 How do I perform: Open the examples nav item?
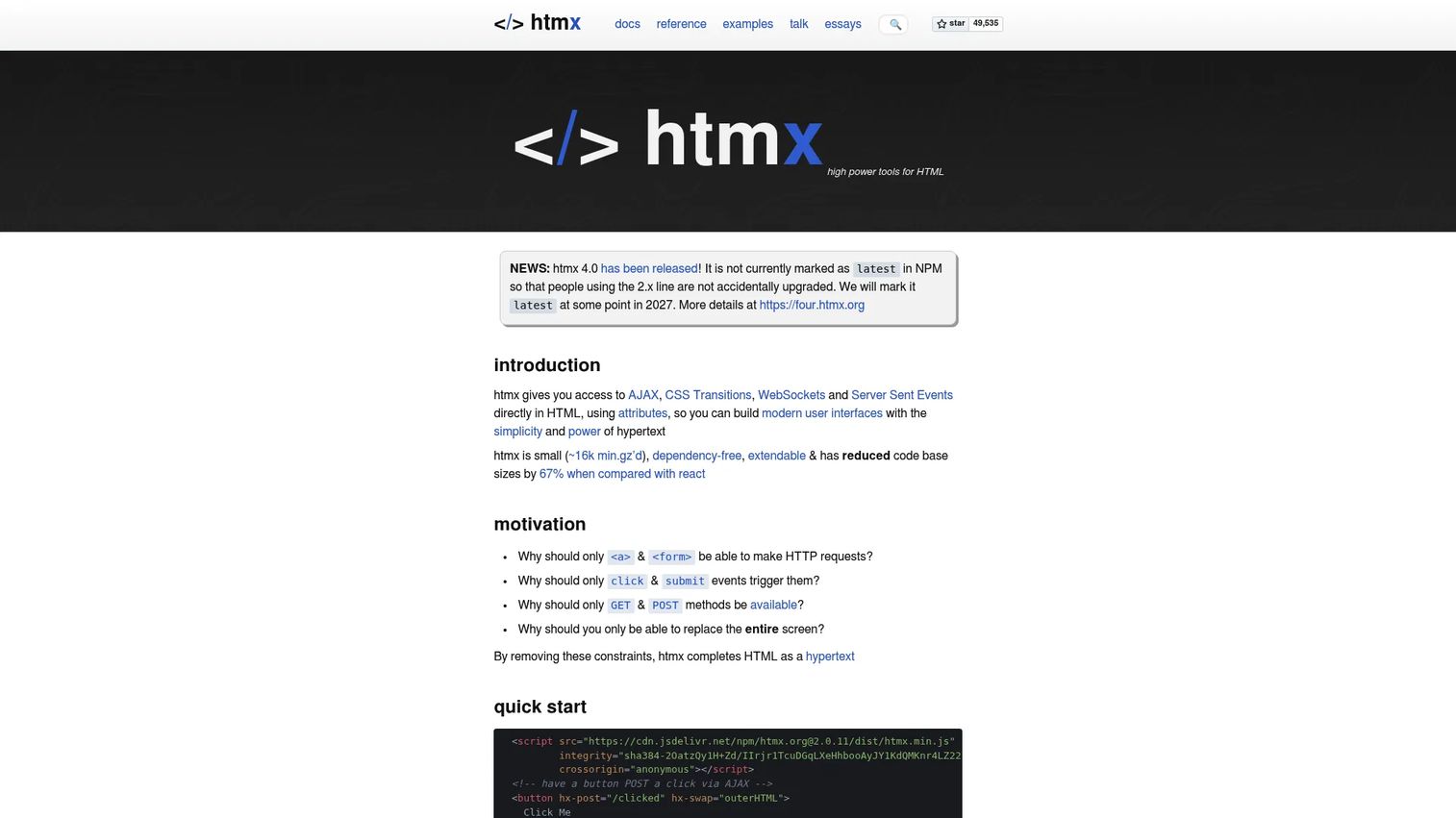tap(747, 24)
